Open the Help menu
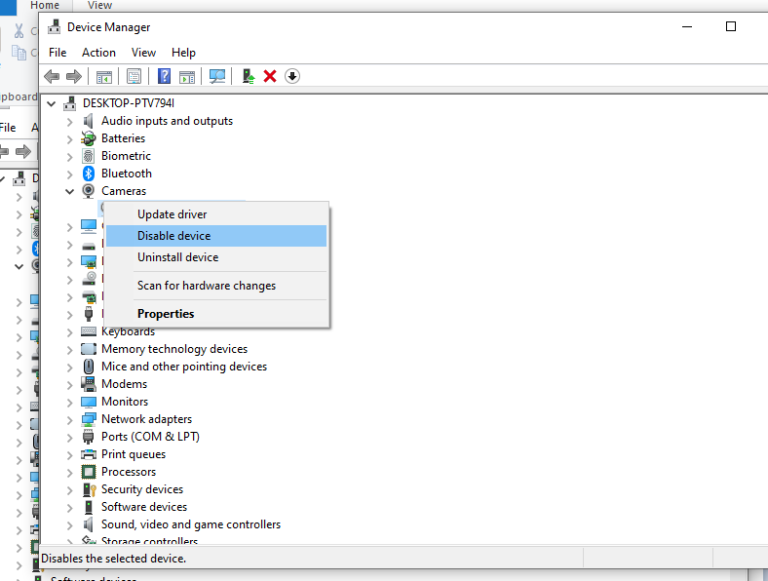This screenshot has height=581, width=768. (183, 52)
